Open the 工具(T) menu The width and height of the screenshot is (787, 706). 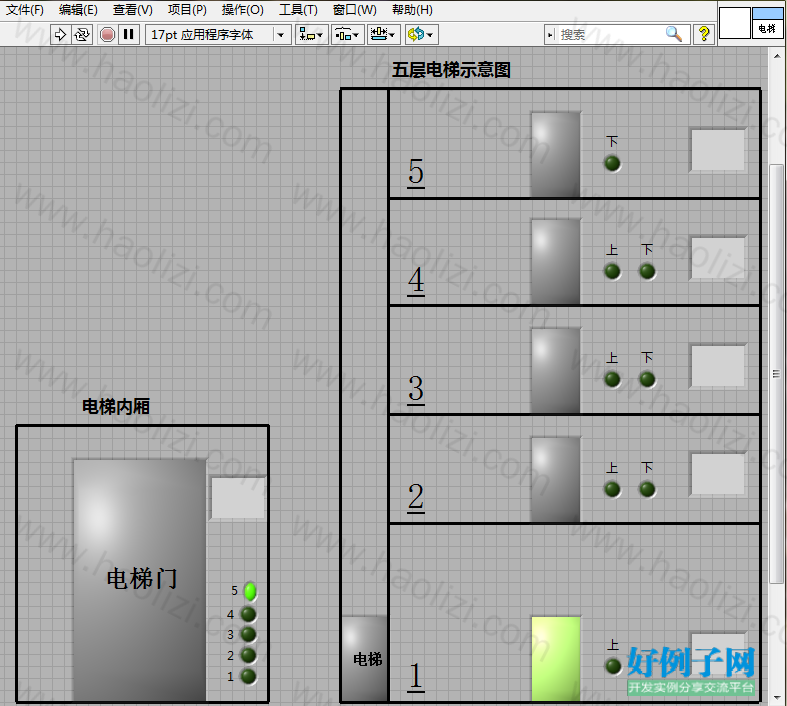tap(298, 10)
